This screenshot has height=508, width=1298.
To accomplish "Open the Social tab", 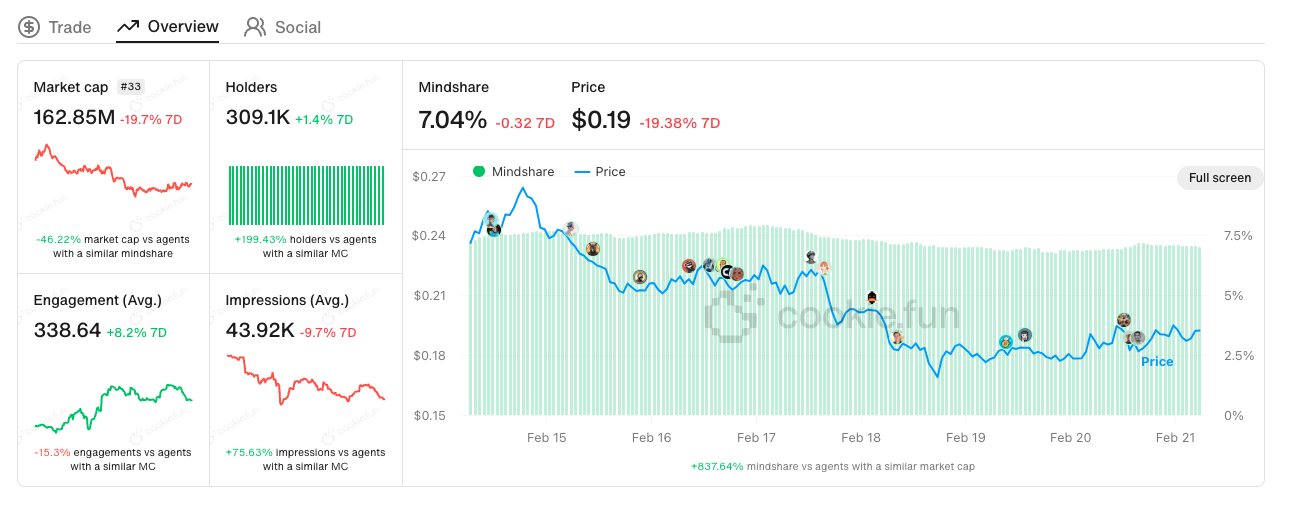I will tap(283, 27).
